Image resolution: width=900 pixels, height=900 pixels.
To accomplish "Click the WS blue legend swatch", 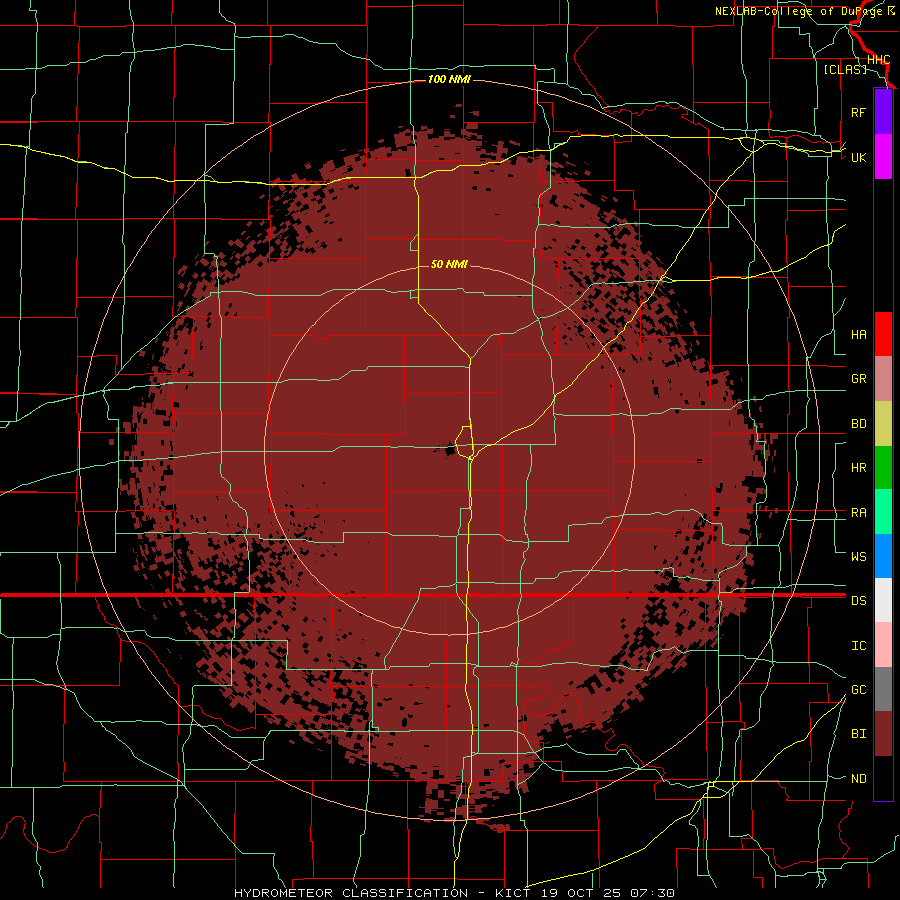I will pos(883,556).
